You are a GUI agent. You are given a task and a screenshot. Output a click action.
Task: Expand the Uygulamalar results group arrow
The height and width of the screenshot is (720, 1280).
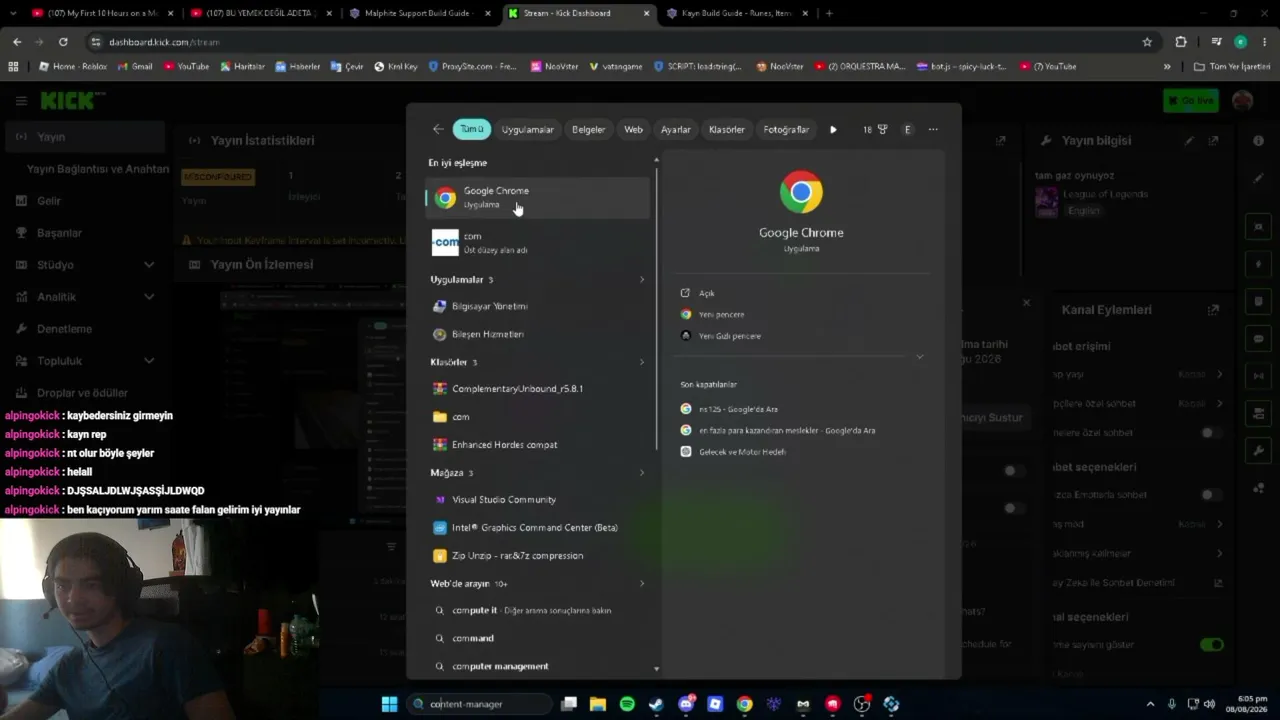[642, 280]
